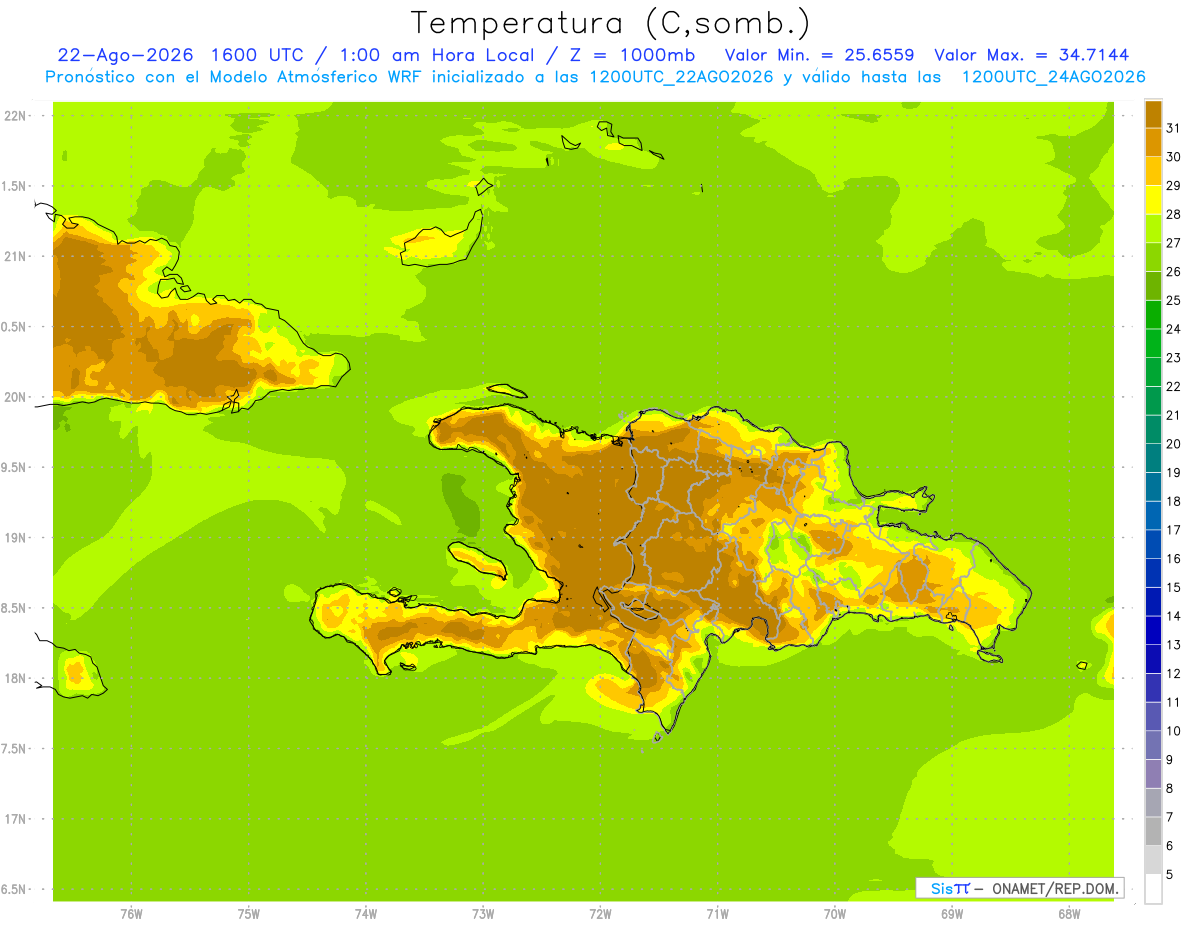Pick the blue swatch between 16 and 17

pyautogui.click(x=1153, y=544)
